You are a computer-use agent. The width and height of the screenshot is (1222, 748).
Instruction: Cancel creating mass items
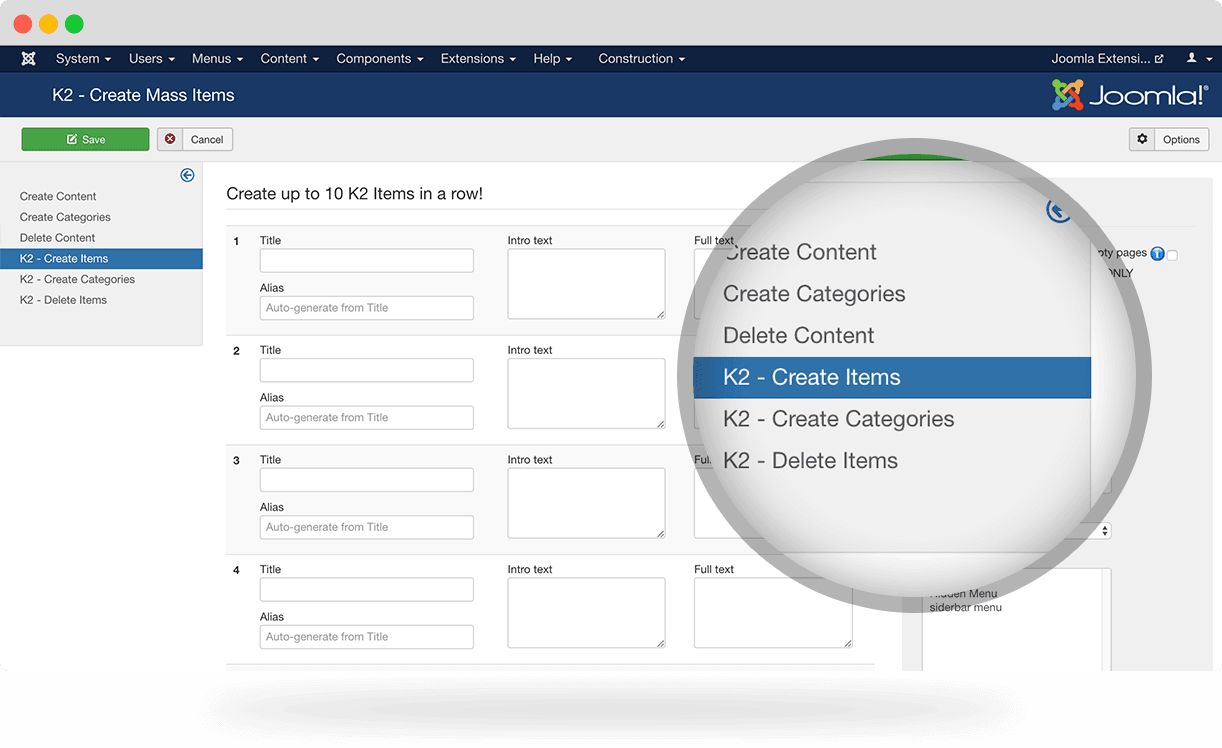pyautogui.click(x=195, y=139)
